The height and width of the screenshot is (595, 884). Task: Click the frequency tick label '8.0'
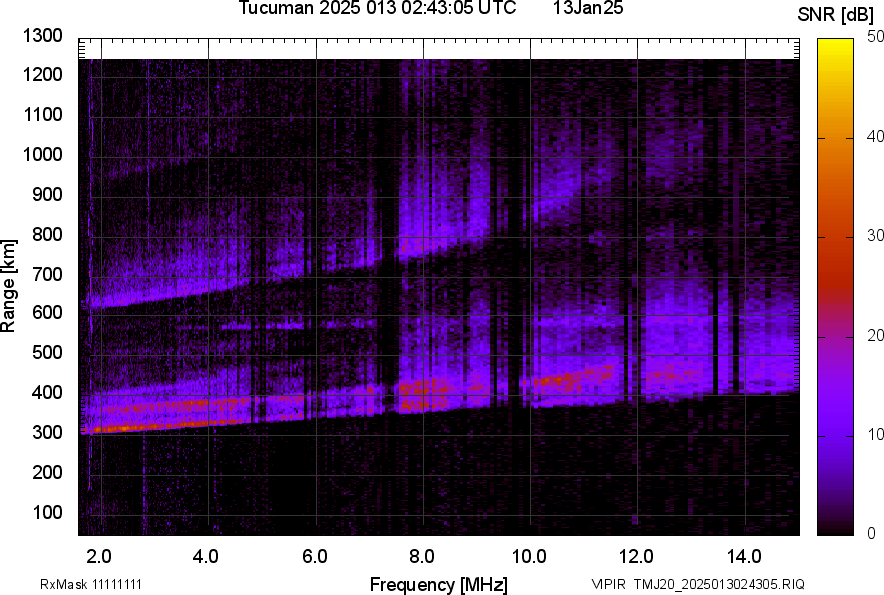click(x=422, y=557)
